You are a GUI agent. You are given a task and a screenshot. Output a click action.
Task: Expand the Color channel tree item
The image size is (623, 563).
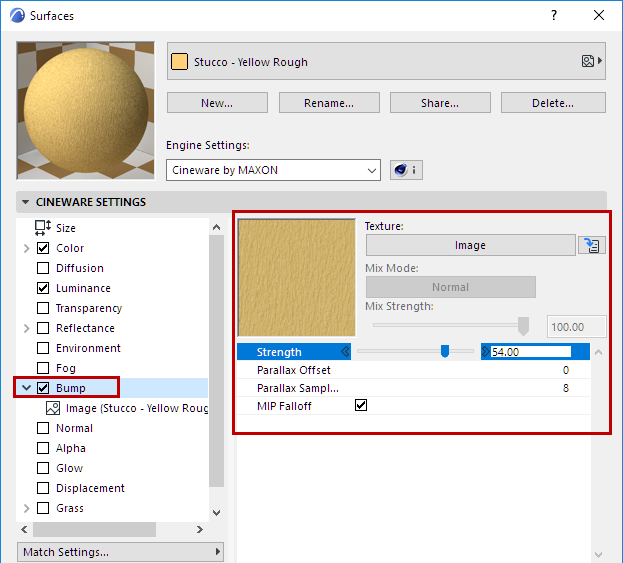coord(26,248)
